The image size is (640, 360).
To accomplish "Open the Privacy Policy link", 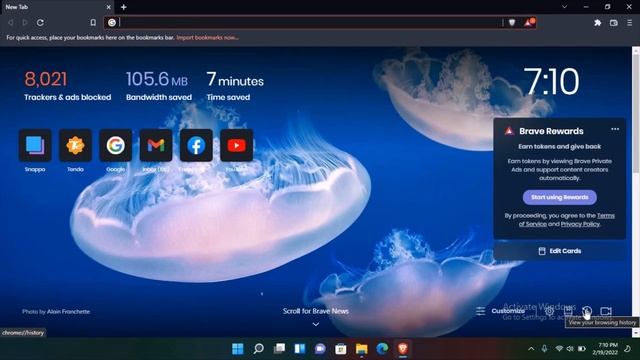I will [x=580, y=224].
